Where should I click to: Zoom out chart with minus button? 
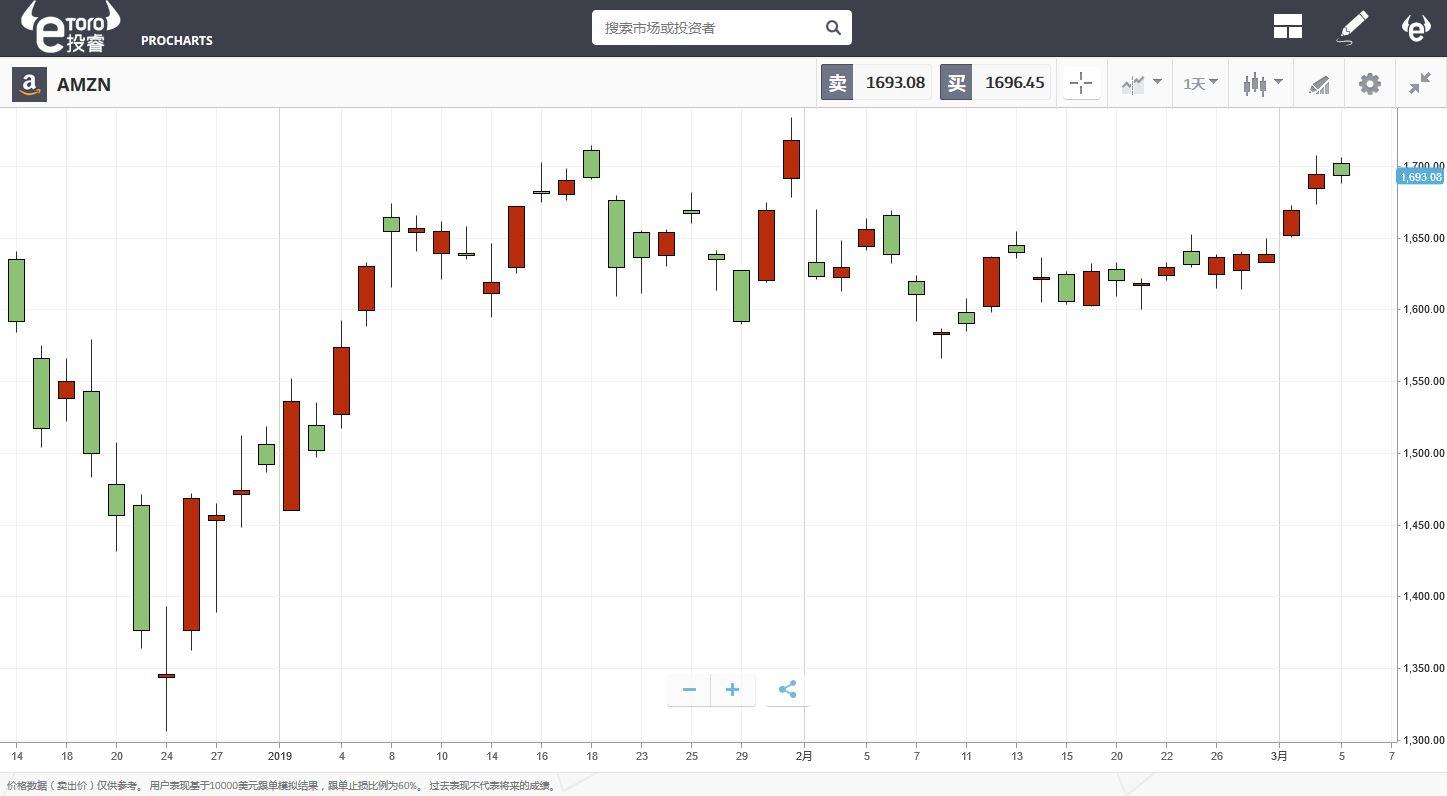click(689, 690)
